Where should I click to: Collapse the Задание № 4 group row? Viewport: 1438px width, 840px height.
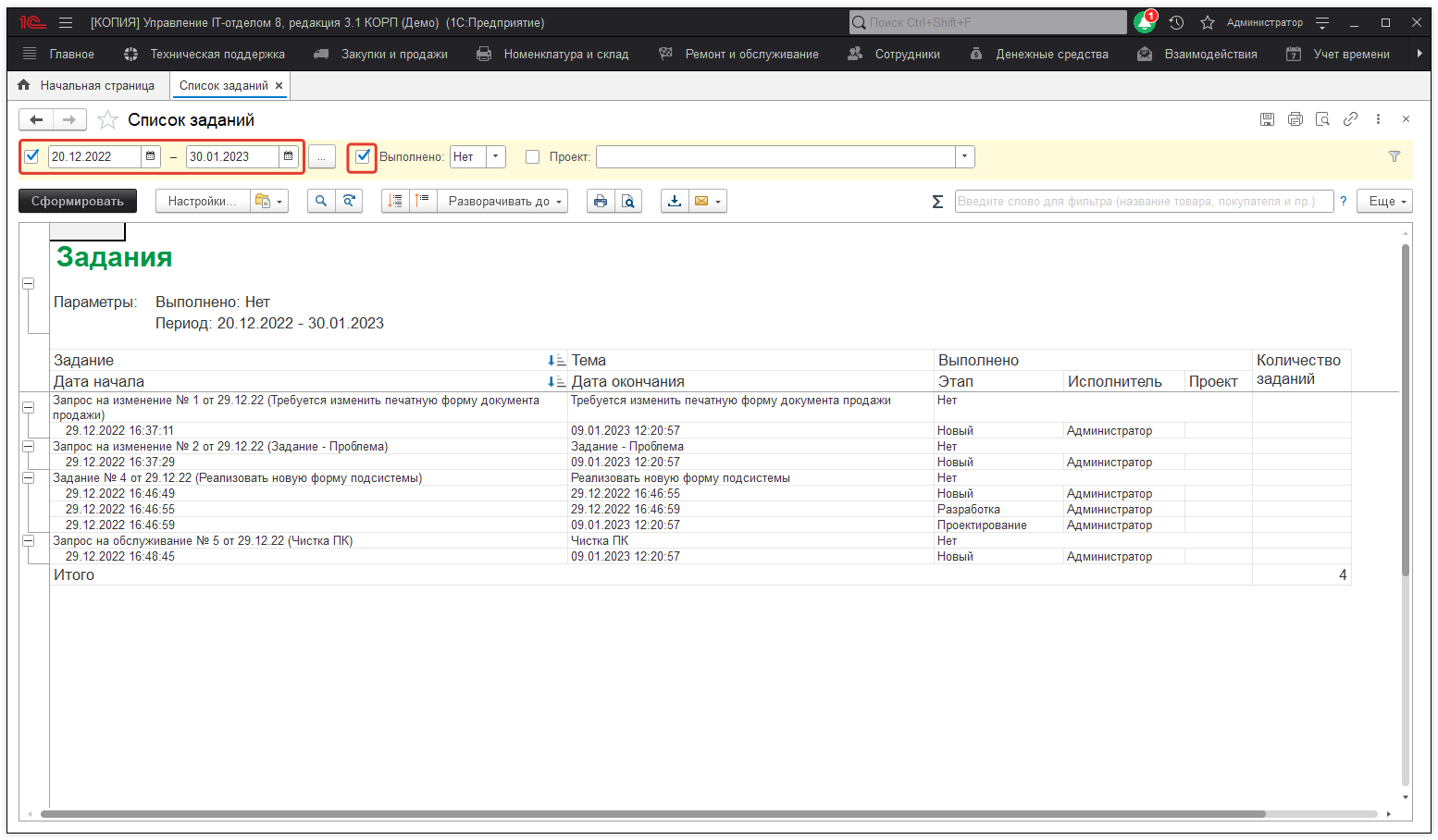(x=29, y=478)
